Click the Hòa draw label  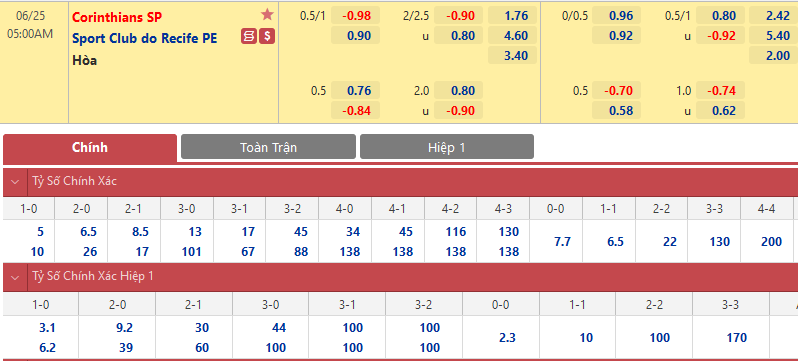tap(84, 60)
